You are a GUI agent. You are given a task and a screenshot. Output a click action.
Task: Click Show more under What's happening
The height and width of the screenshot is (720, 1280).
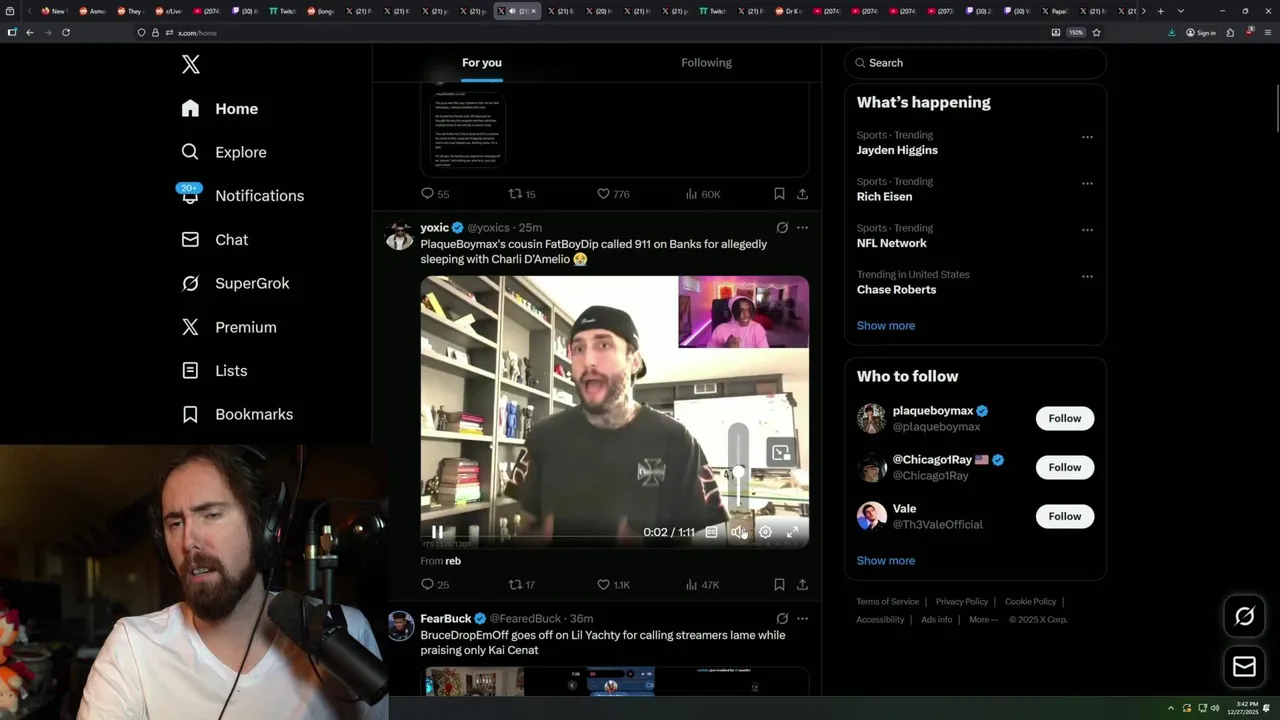(x=886, y=326)
